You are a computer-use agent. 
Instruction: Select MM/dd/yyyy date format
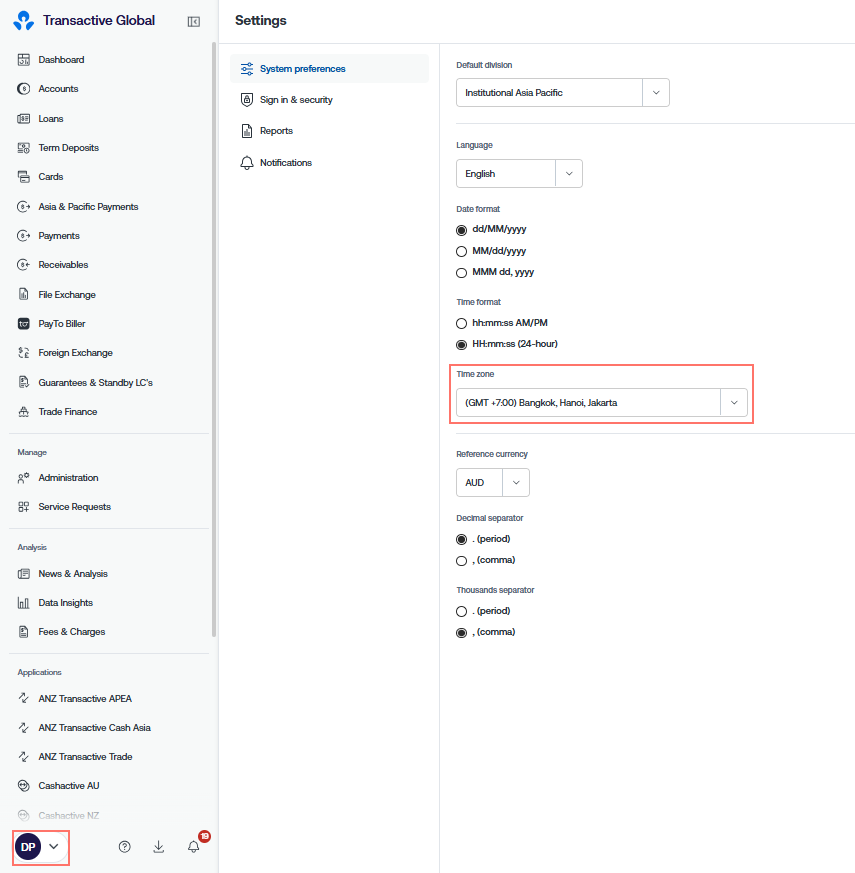[x=461, y=252]
